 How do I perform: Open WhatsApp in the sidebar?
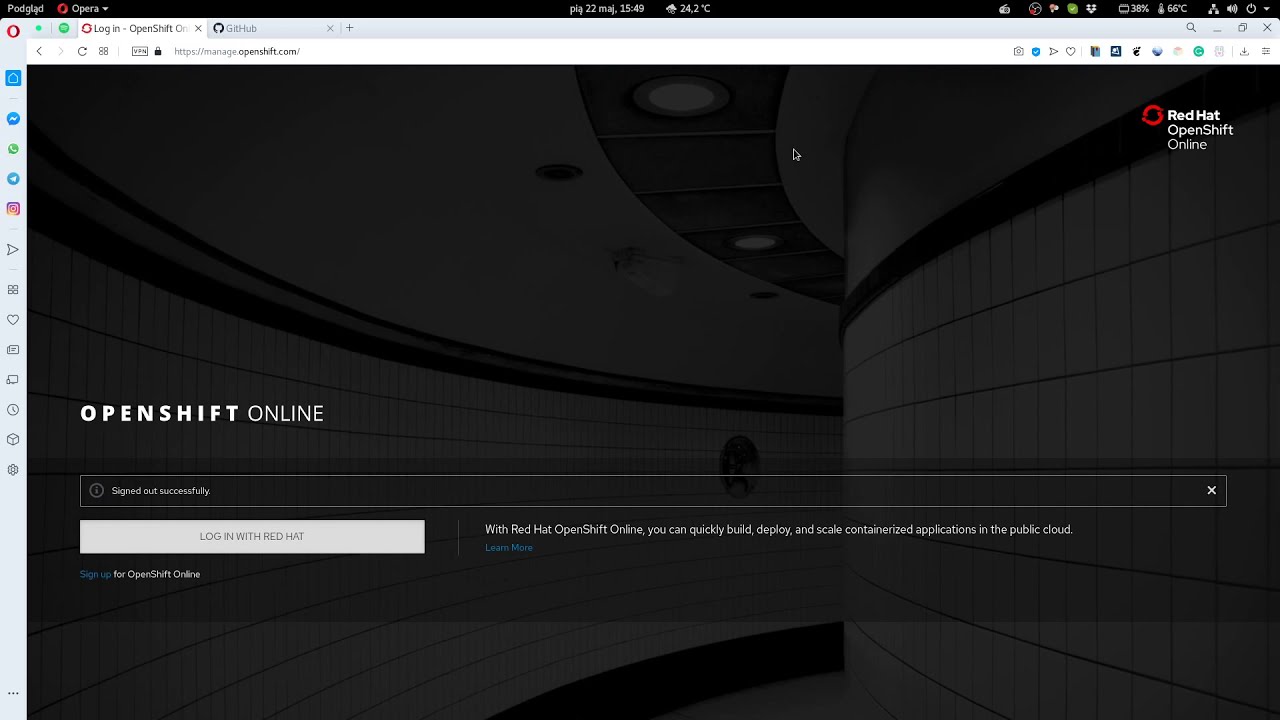click(13, 149)
